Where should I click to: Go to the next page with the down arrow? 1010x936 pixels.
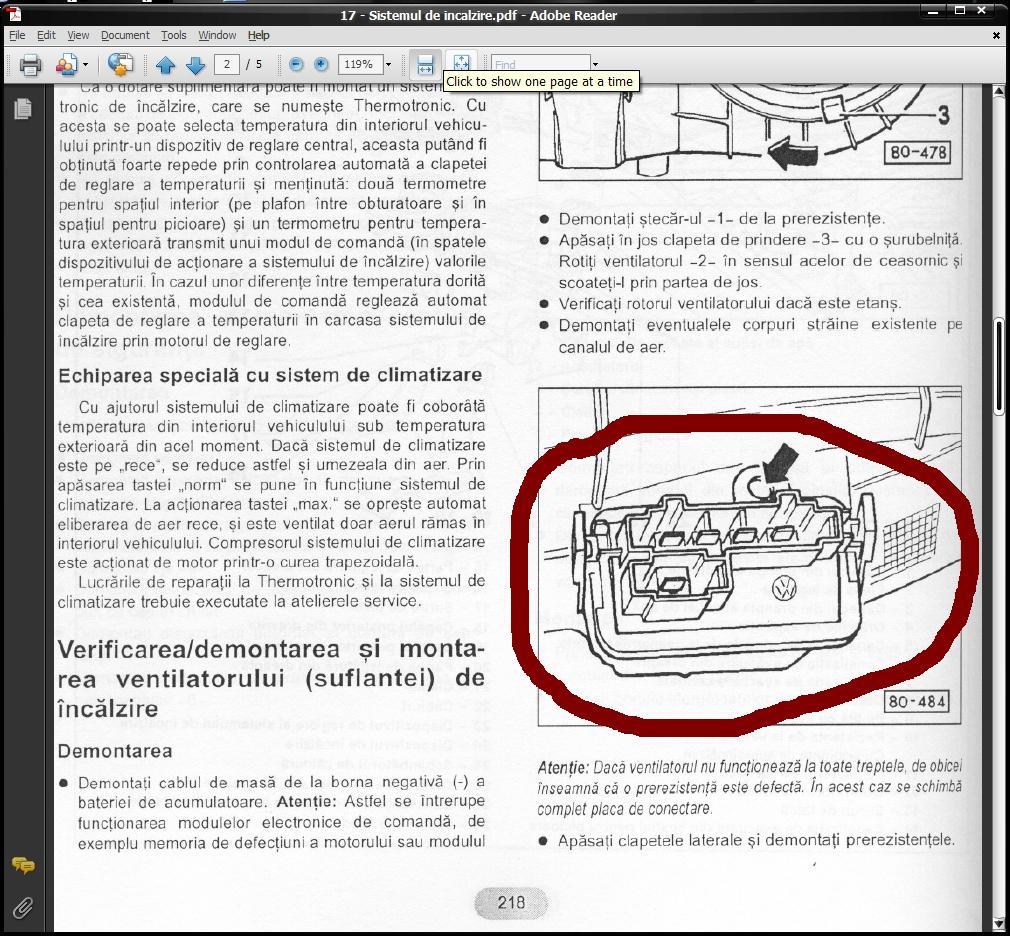(195, 64)
